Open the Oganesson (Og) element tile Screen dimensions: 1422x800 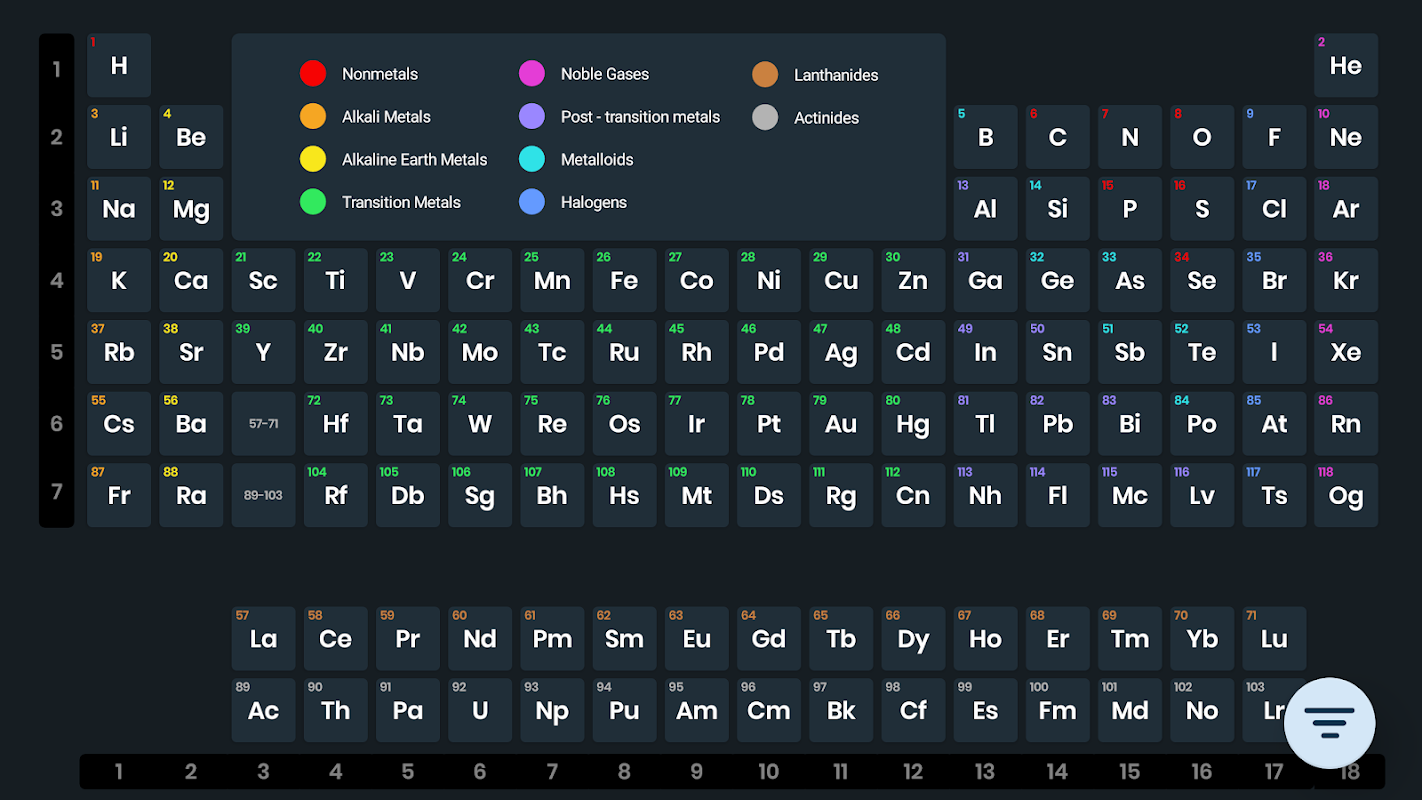(x=1345, y=495)
